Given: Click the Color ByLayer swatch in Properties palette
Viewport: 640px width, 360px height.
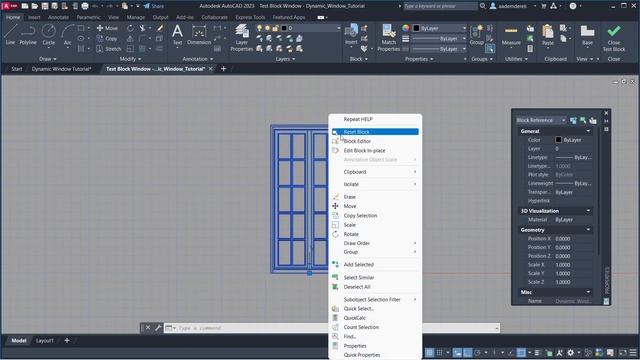Looking at the screenshot, I should [558, 140].
